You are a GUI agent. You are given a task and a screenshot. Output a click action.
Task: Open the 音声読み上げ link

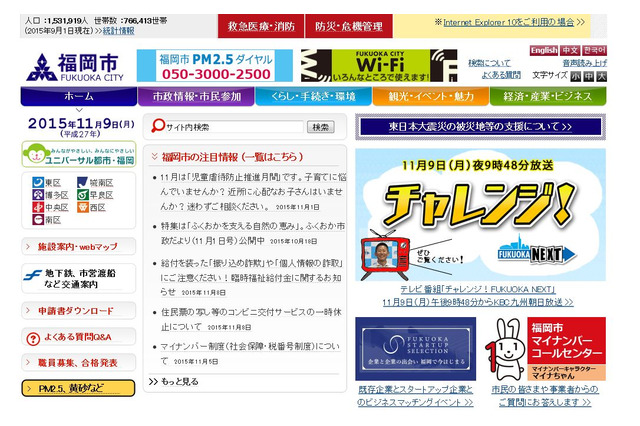584,63
